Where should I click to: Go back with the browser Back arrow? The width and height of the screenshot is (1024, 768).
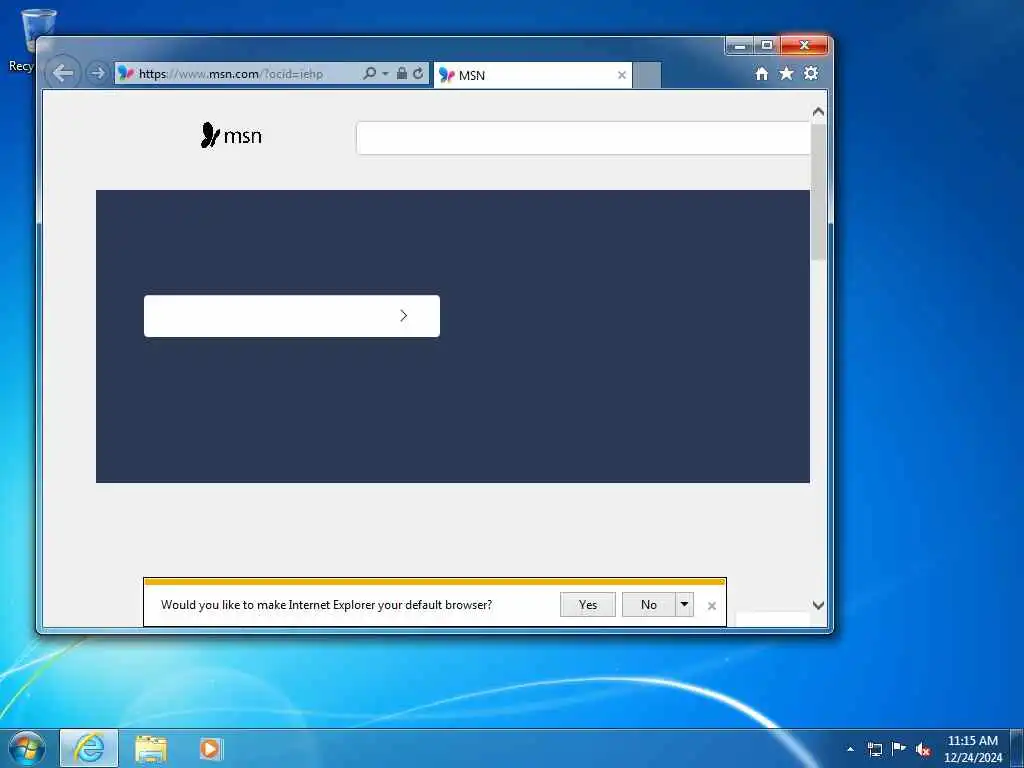coord(63,73)
